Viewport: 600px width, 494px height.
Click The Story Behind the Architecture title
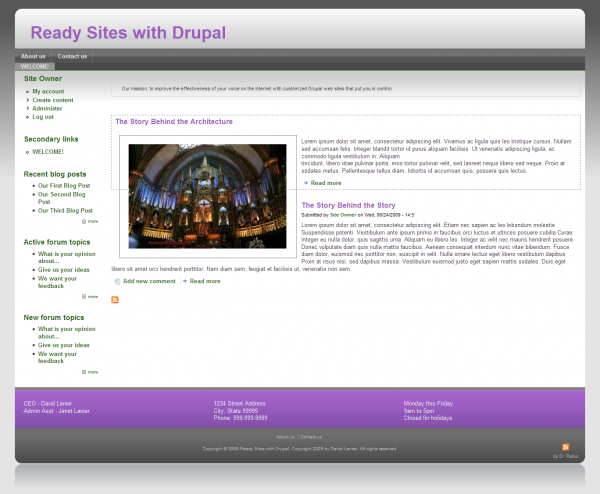[x=174, y=122]
